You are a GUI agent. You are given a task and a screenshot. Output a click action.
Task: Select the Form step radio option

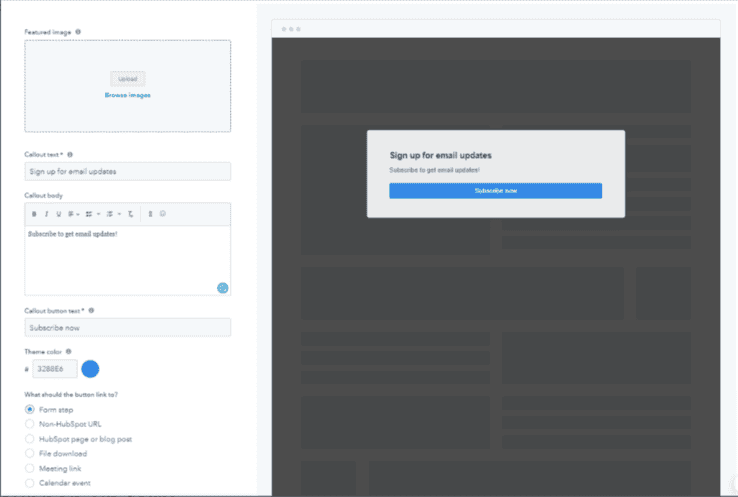29,409
